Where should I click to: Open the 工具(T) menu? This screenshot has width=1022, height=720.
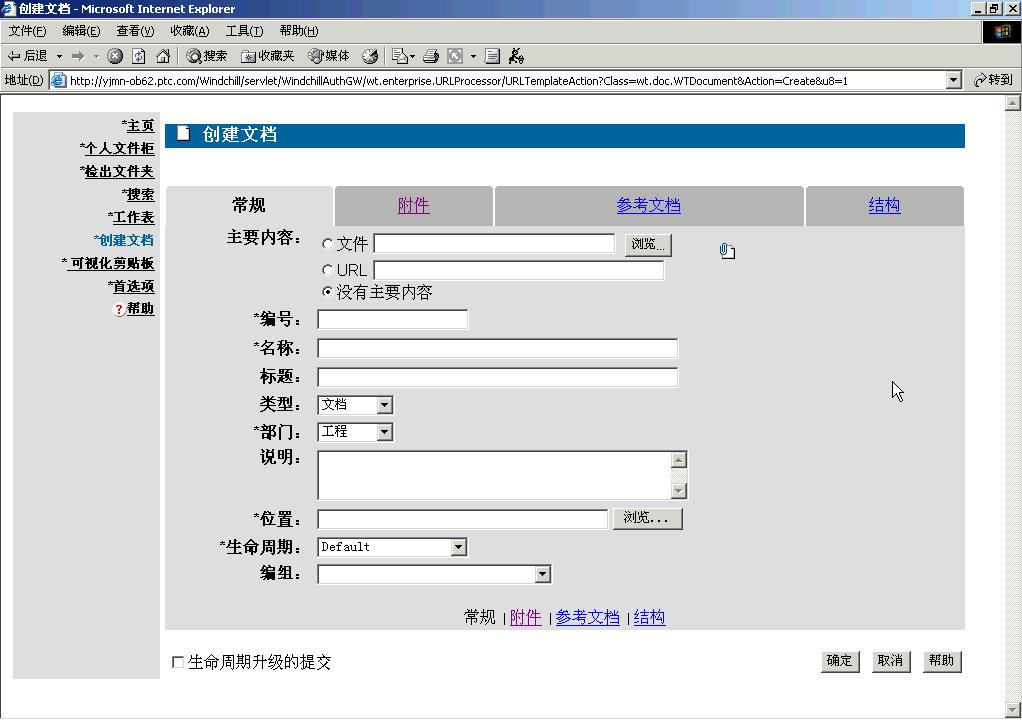[244, 31]
